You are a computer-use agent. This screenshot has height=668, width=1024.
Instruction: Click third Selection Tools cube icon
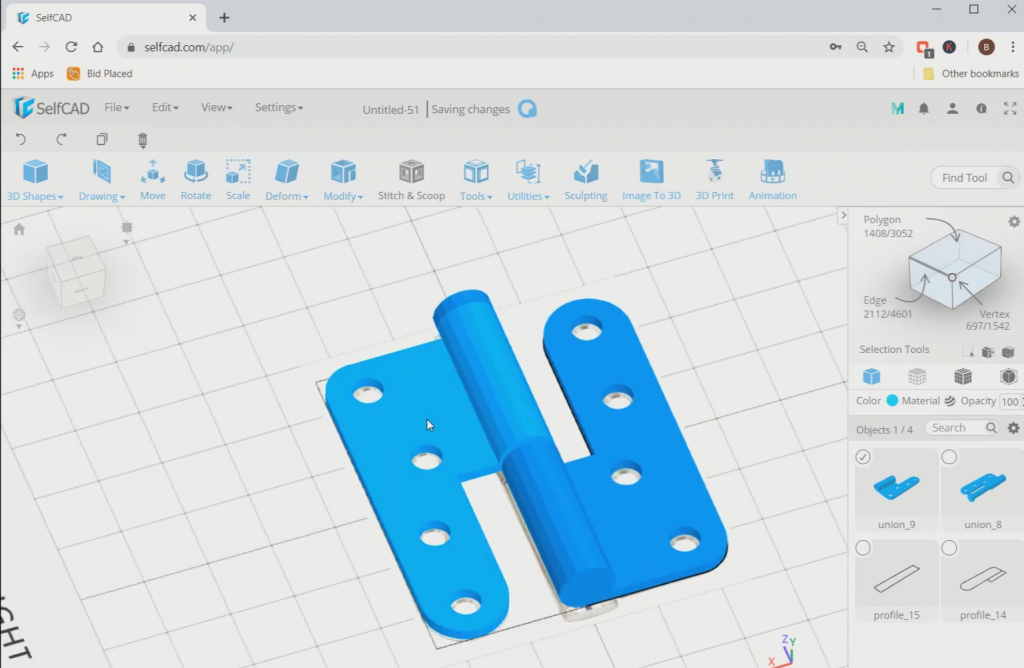[1008, 353]
